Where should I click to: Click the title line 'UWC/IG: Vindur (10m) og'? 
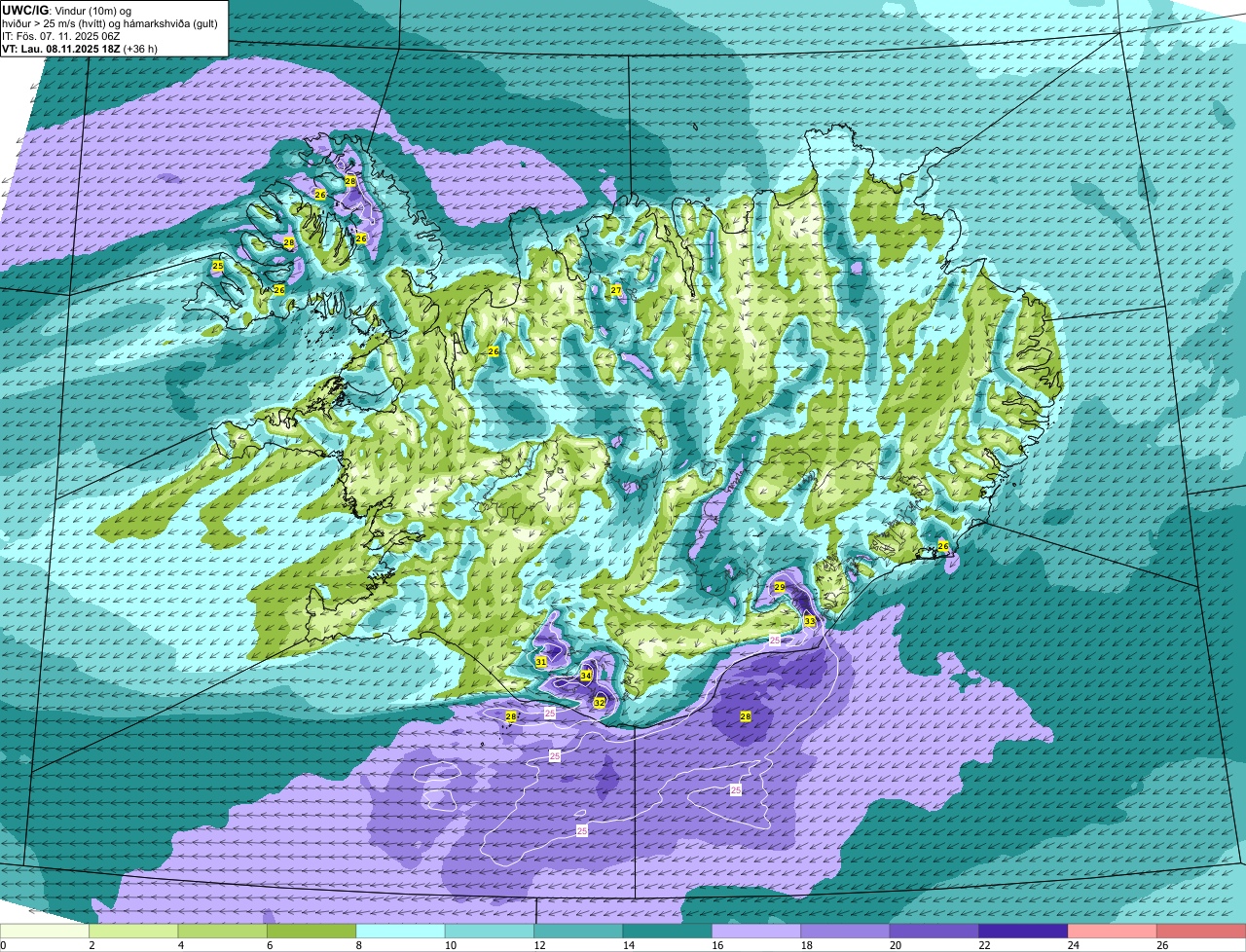(67, 10)
